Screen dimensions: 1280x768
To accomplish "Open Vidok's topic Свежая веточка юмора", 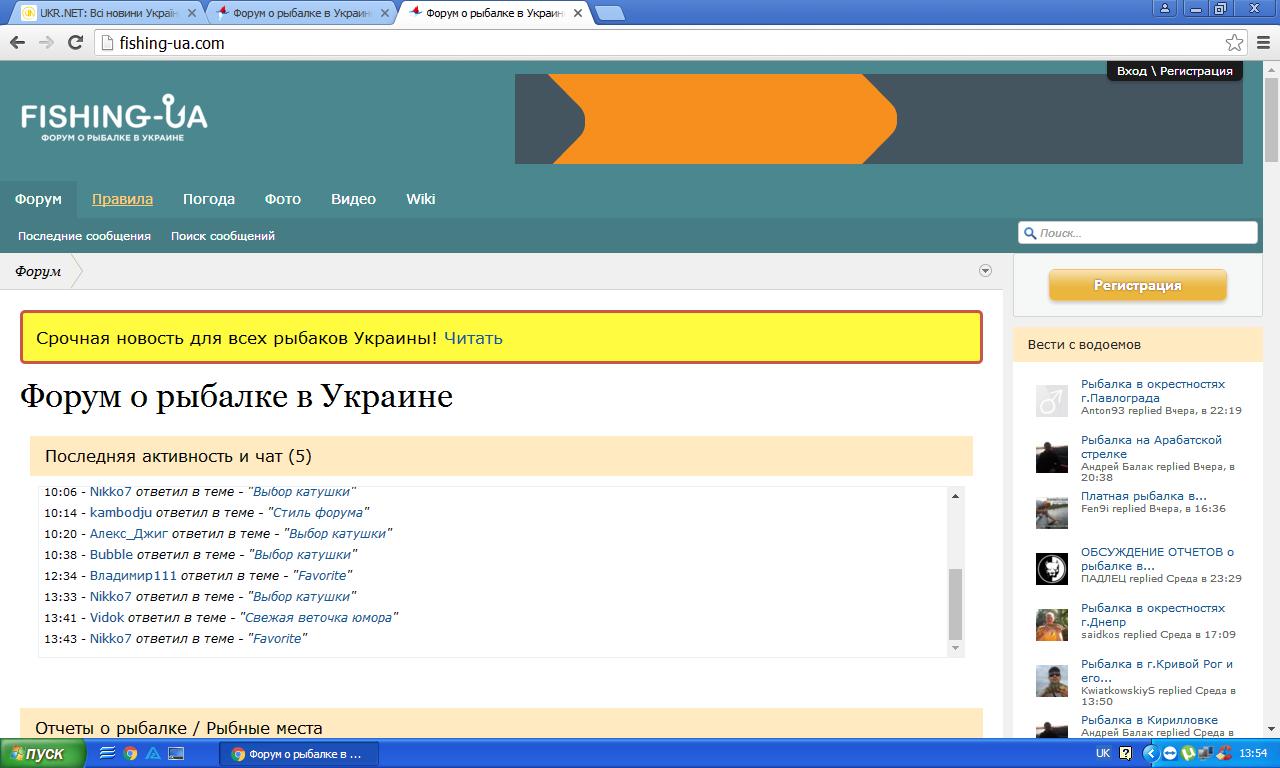I will point(318,618).
